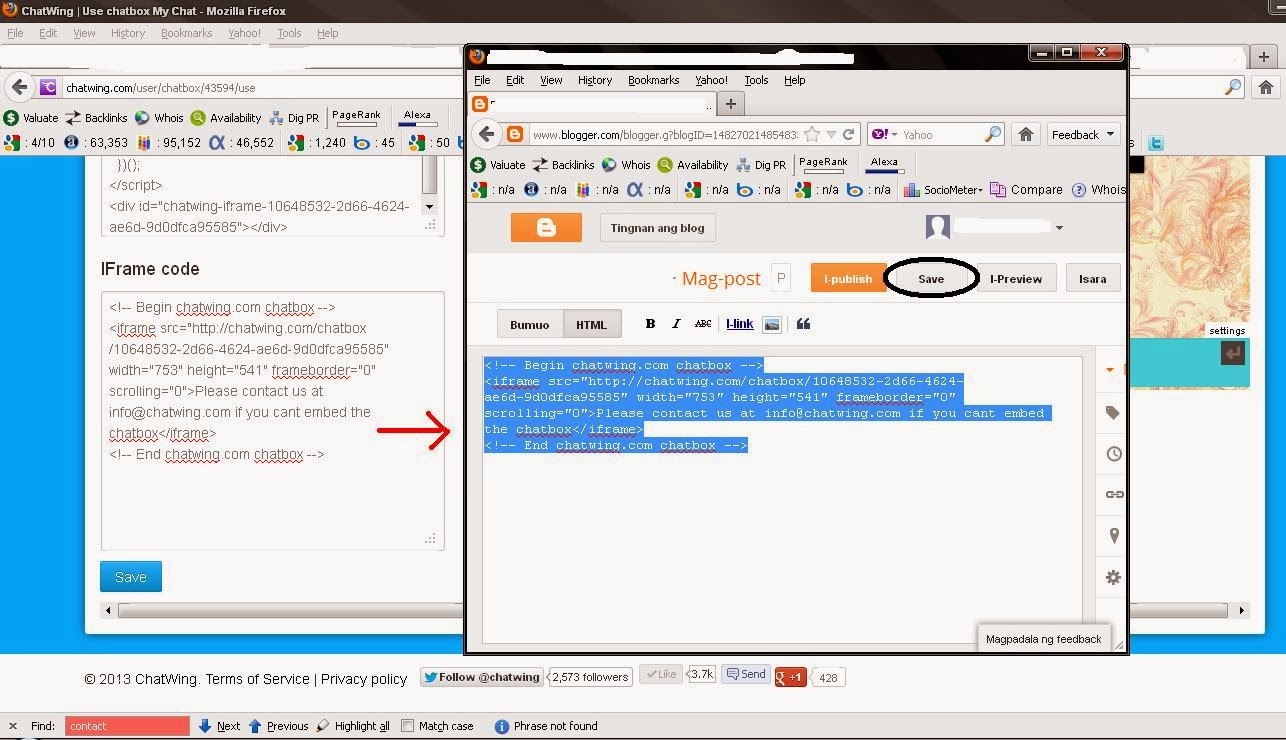1286x740 pixels.
Task: Click blue Save button on ChatWing page
Action: pos(131,577)
